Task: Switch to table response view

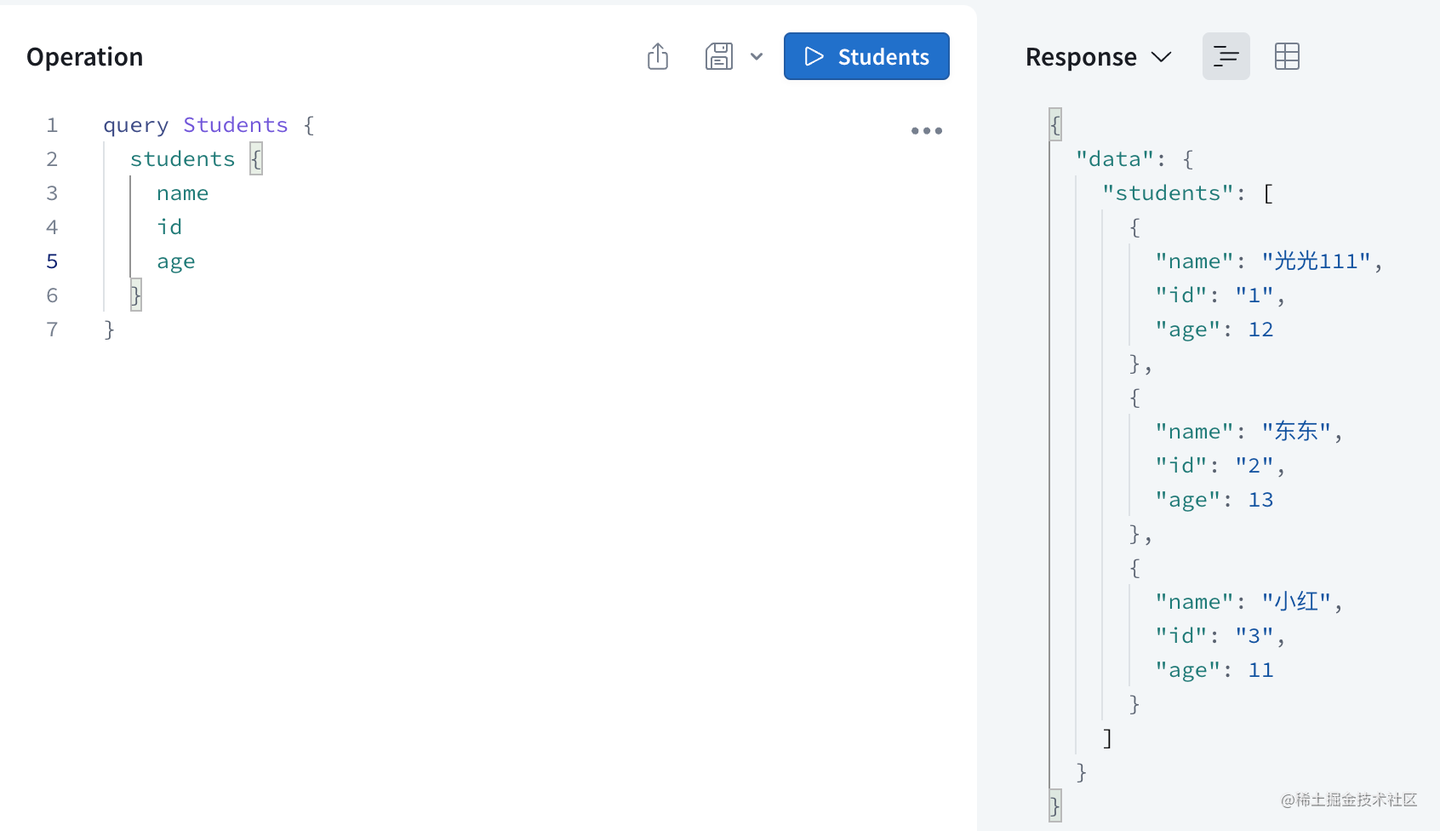Action: pos(1287,57)
